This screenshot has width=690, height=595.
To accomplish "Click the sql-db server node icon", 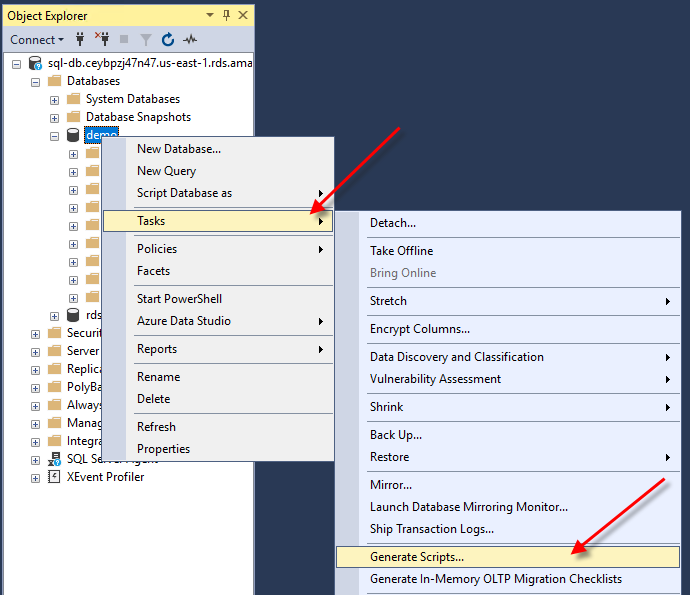I will pos(36,63).
